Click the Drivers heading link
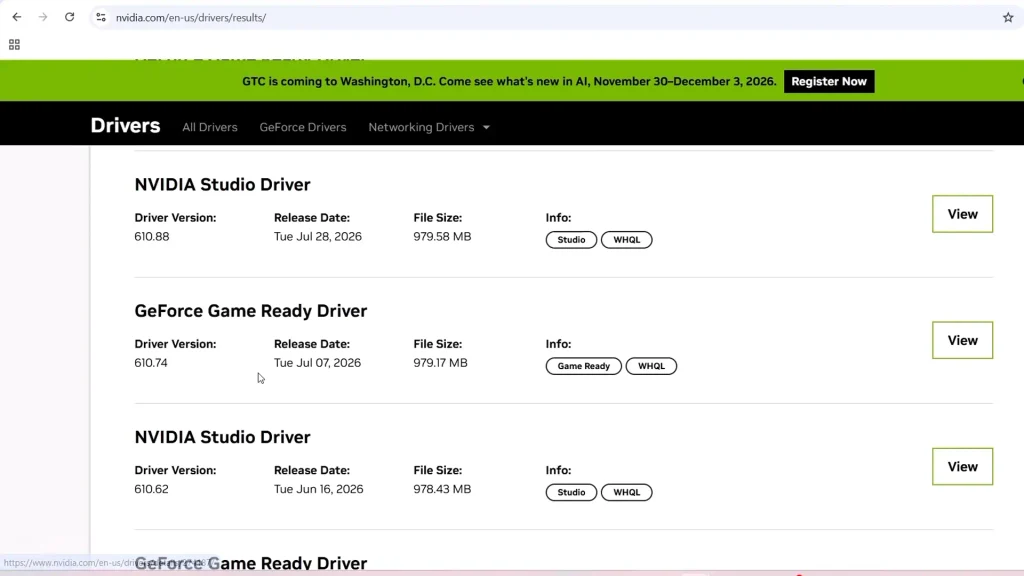This screenshot has height=576, width=1024. (x=125, y=125)
